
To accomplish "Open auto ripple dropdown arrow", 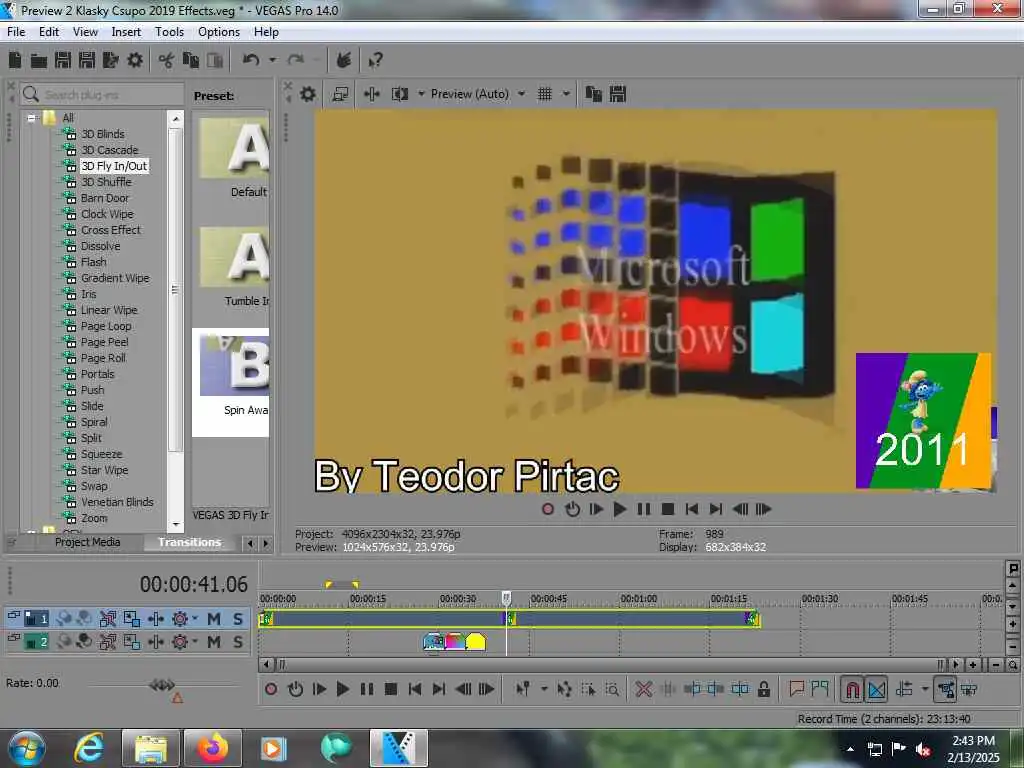I will [x=925, y=689].
